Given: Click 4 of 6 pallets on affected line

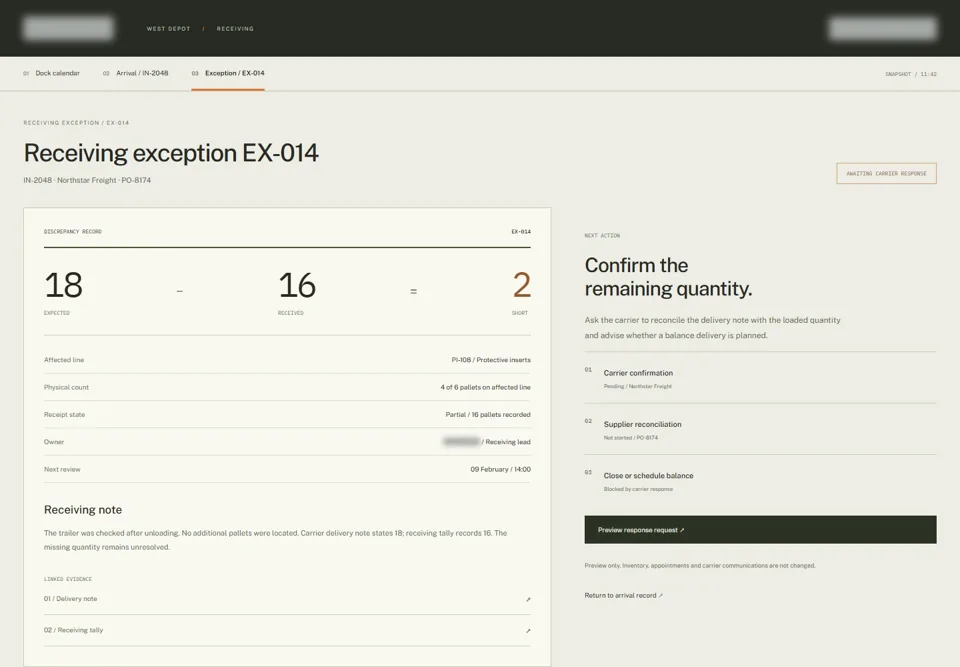Looking at the screenshot, I should tap(486, 387).
